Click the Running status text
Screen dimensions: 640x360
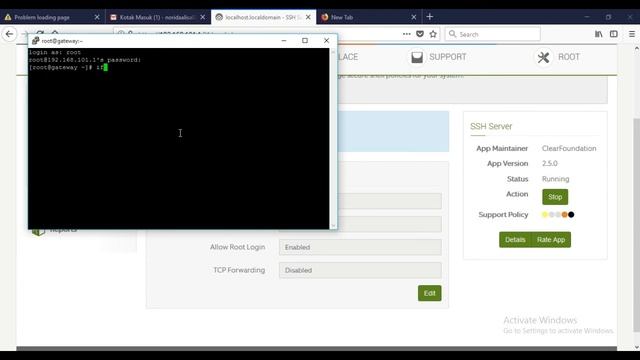pyautogui.click(x=556, y=179)
